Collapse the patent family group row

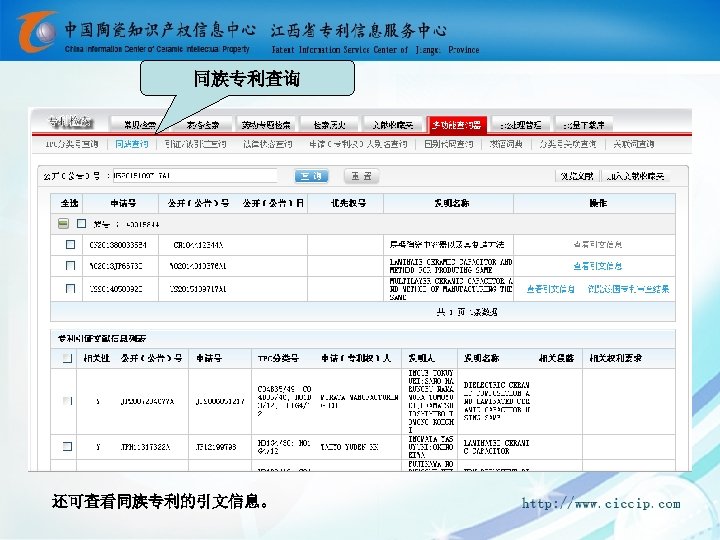click(63, 224)
